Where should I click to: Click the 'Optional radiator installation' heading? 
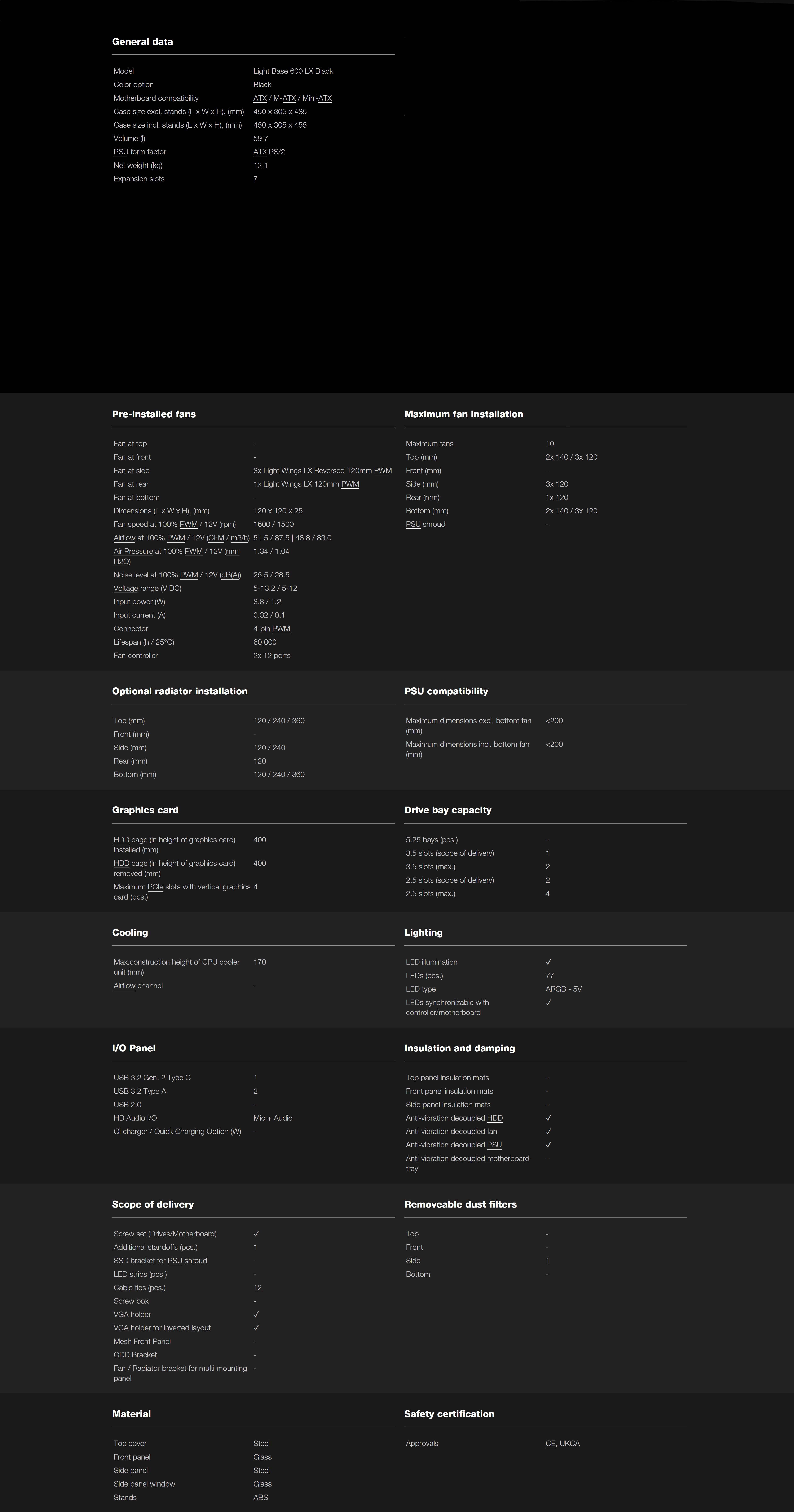coord(180,691)
